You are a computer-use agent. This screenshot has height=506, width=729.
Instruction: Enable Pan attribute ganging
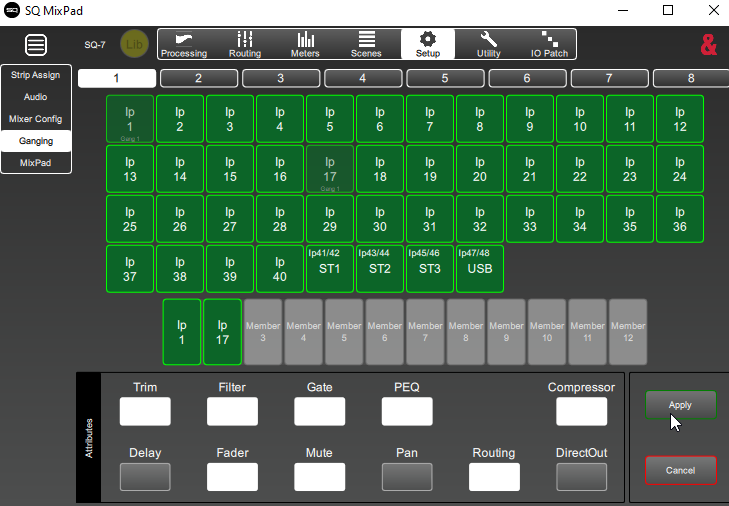click(407, 477)
